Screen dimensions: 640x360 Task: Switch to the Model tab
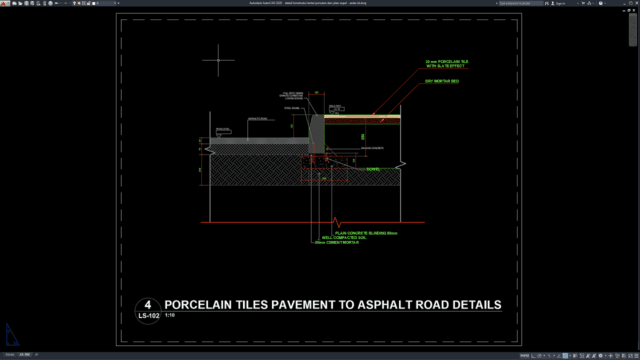pos(10,355)
